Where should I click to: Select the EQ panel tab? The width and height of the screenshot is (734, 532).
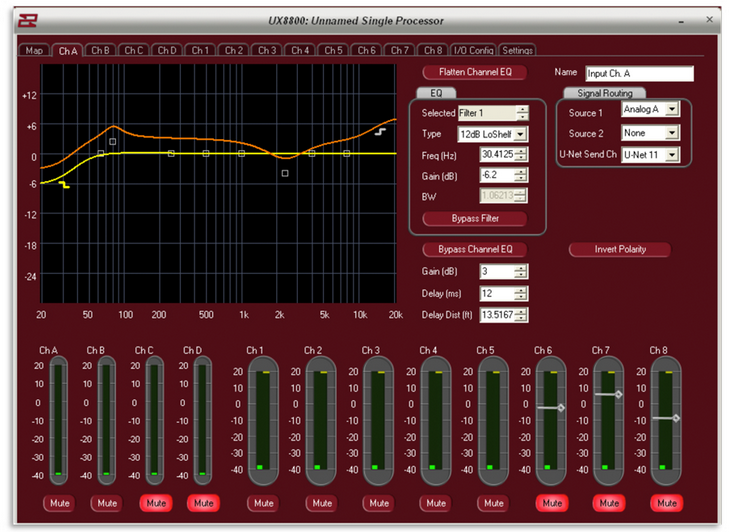[436, 93]
